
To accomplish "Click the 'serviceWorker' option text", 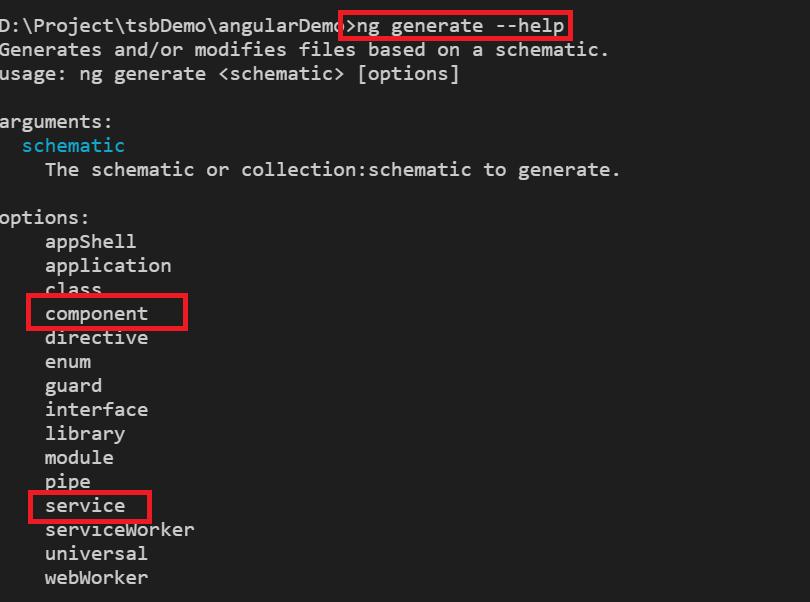I will pos(119,530).
